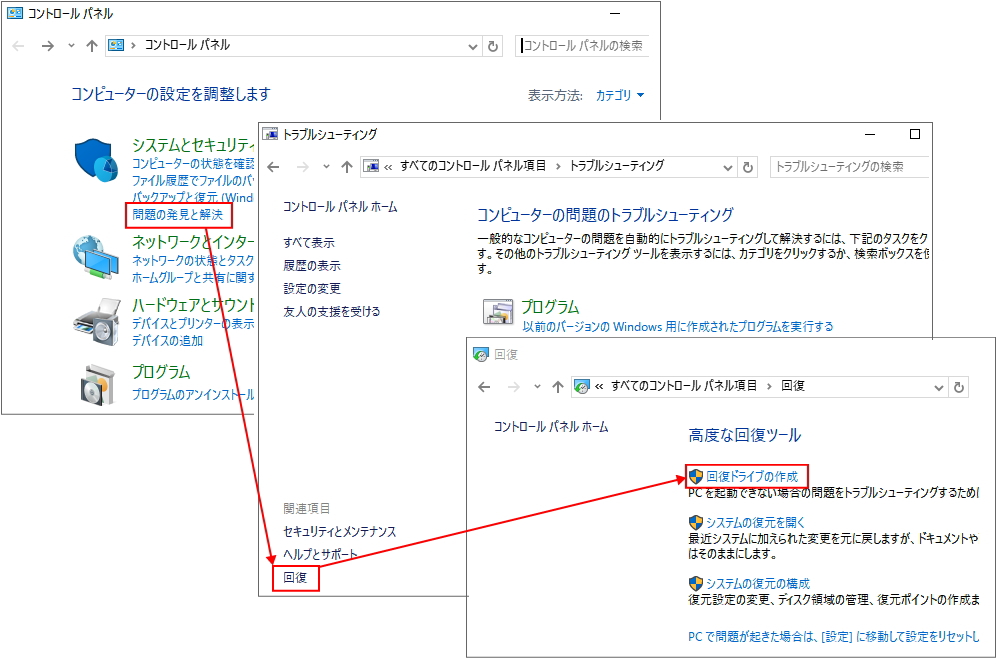
Task: Select すべて表示 in the left pane
Action: [309, 243]
